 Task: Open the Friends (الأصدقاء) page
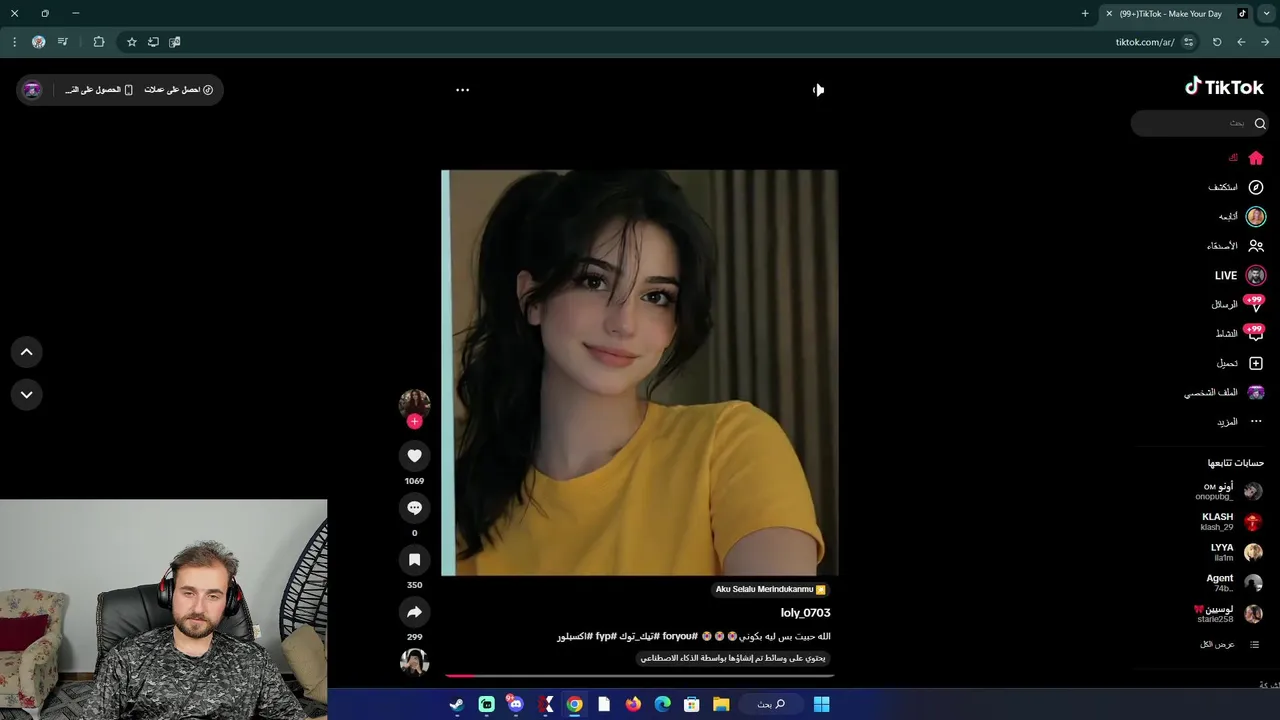[x=1235, y=246]
